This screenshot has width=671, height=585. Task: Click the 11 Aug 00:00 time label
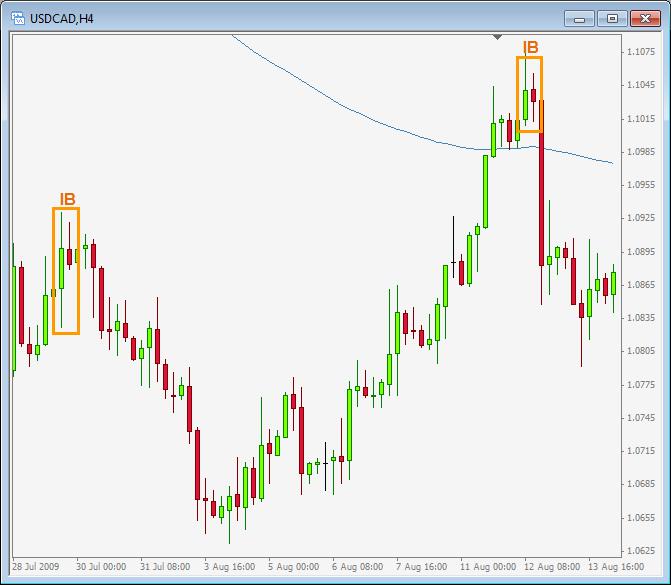click(488, 567)
